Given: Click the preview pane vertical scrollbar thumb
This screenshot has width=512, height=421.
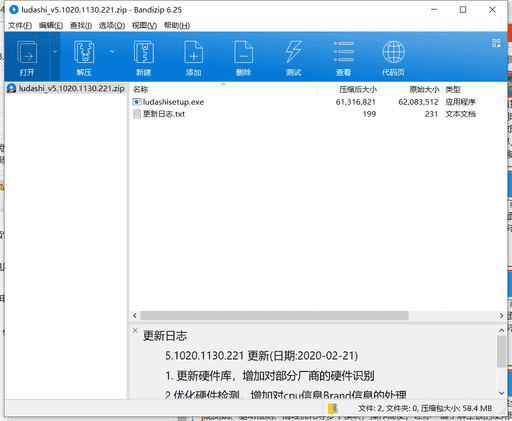Looking at the screenshot, I should coord(501,351).
